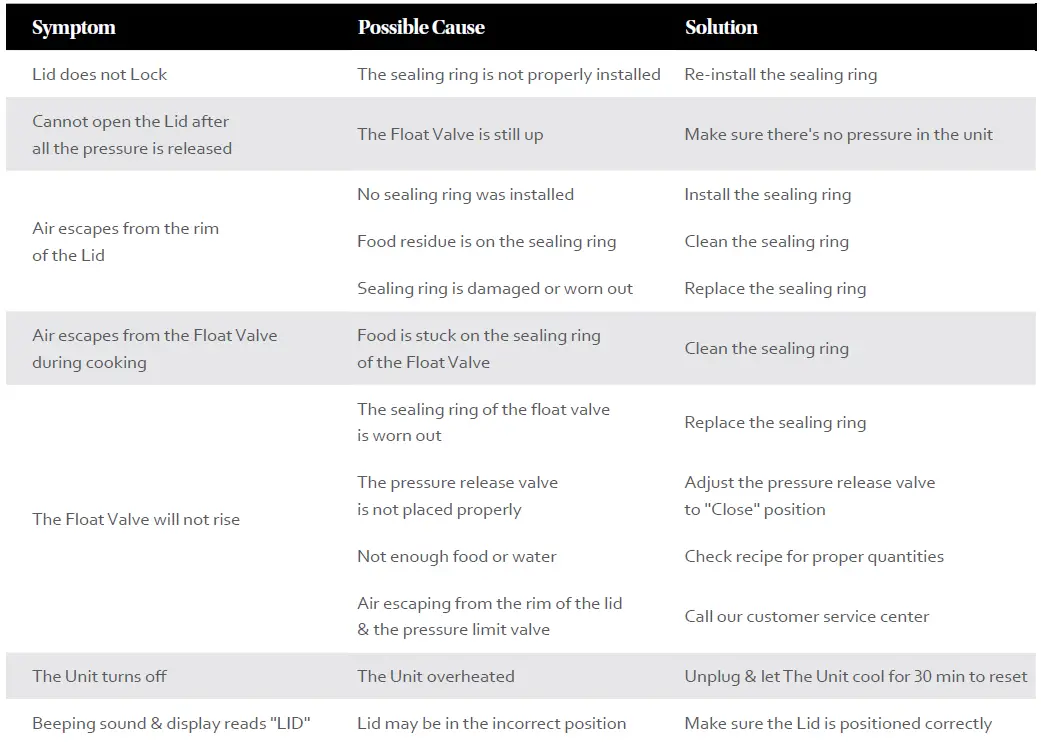
Task: Click 'Make sure the Lid is positioned correctly'
Action: (x=838, y=723)
